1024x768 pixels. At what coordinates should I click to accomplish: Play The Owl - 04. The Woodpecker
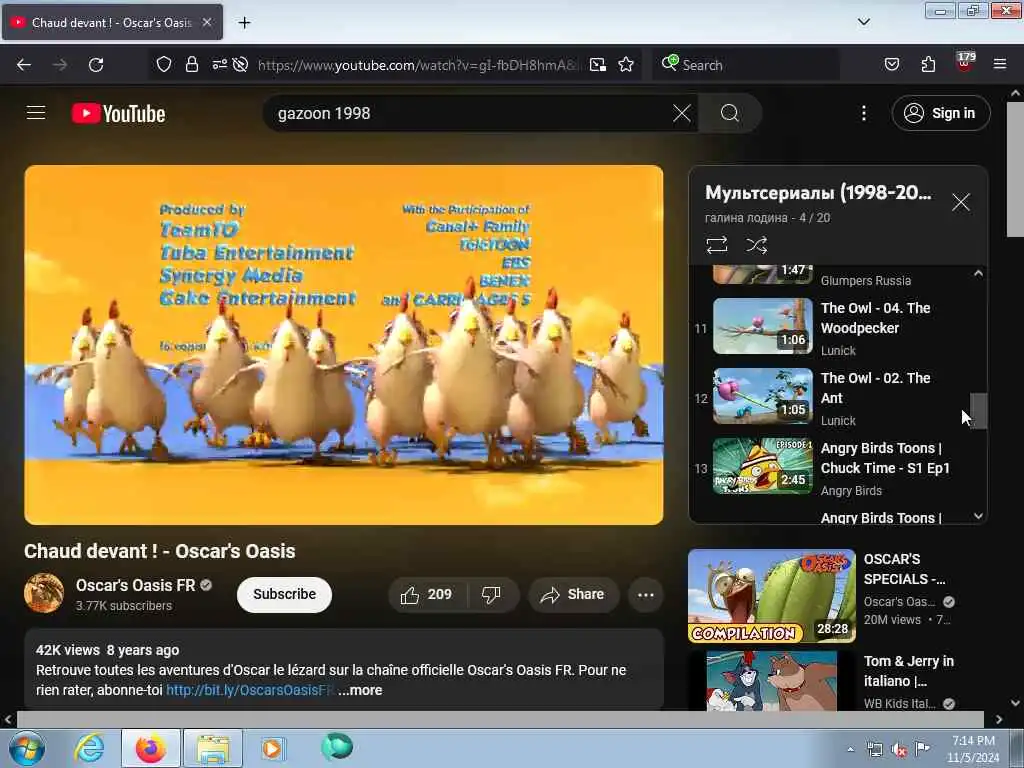[x=836, y=328]
